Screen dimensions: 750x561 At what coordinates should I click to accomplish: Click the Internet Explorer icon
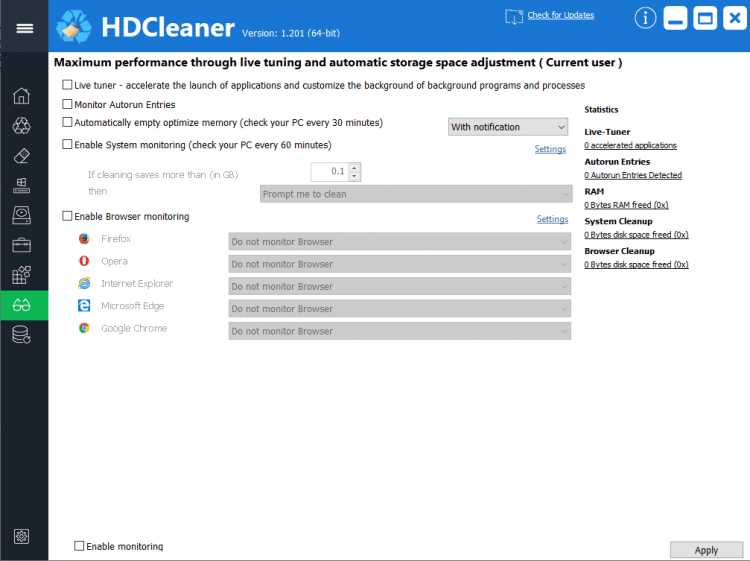(84, 283)
